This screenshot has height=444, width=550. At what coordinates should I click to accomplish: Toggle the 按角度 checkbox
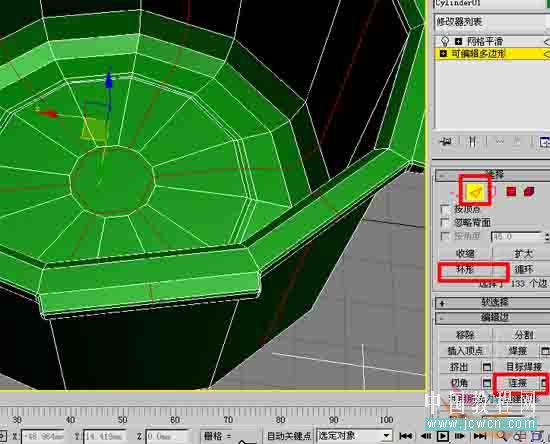[445, 236]
